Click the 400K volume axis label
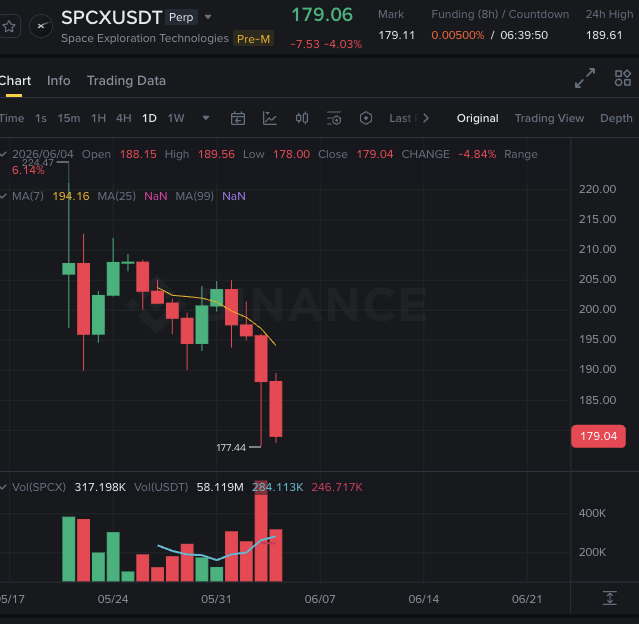639x624 pixels. [x=592, y=513]
